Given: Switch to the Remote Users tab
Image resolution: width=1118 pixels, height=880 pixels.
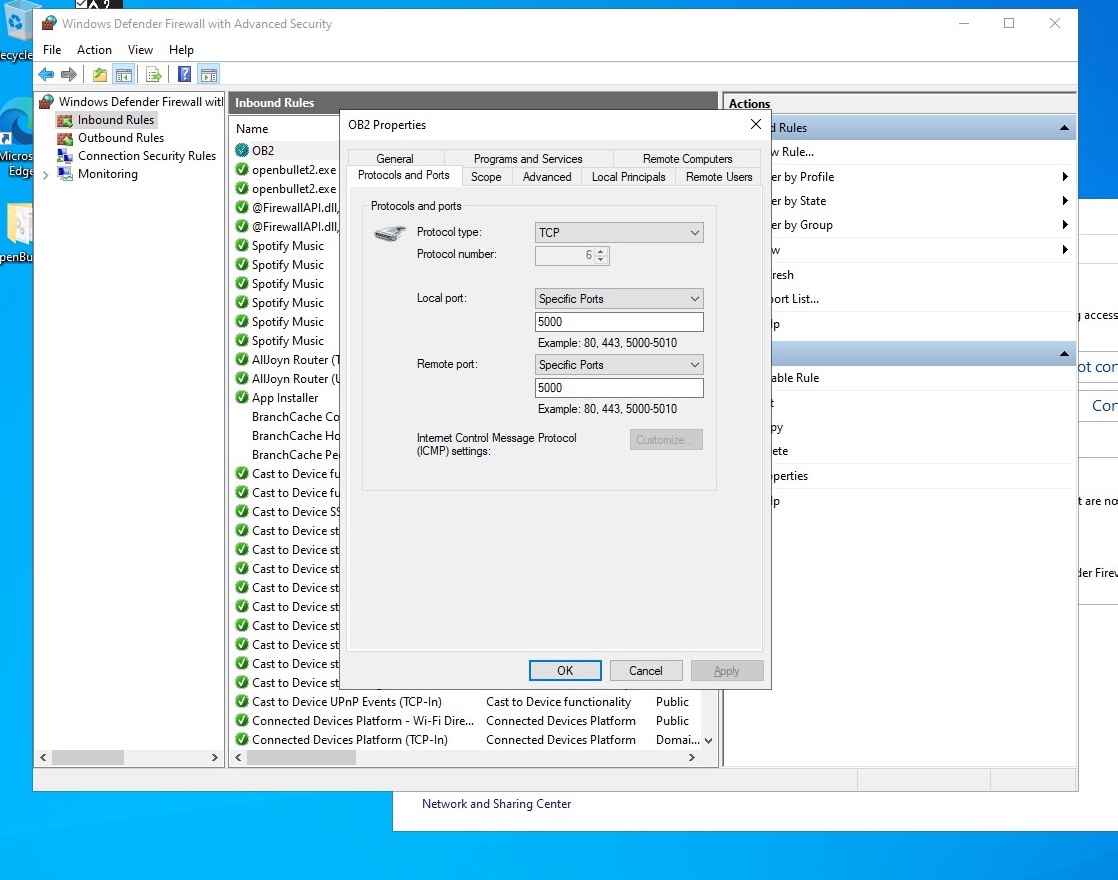Looking at the screenshot, I should [x=719, y=177].
